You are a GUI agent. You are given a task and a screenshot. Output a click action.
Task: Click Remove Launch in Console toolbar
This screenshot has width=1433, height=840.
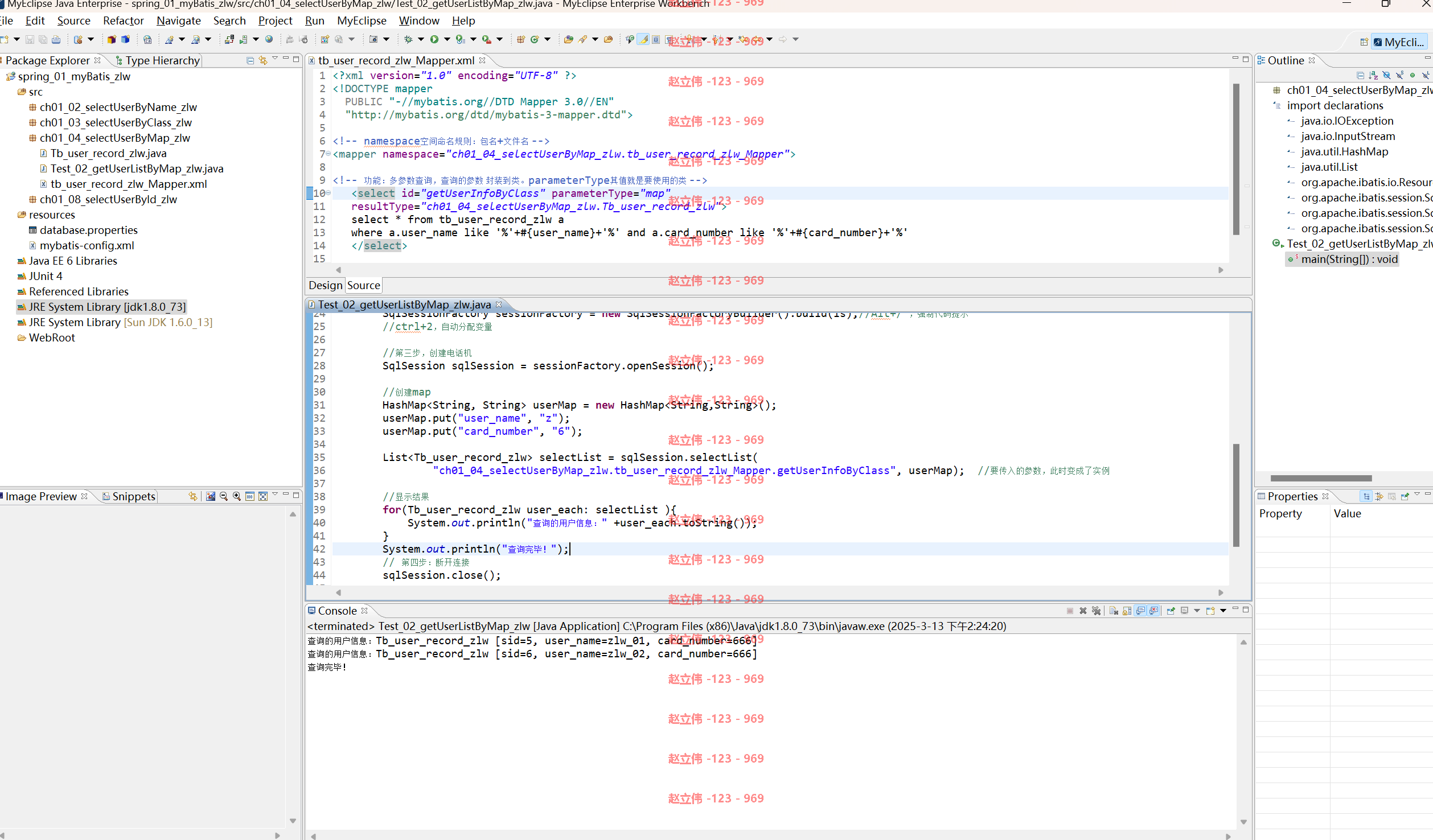coord(1083,611)
